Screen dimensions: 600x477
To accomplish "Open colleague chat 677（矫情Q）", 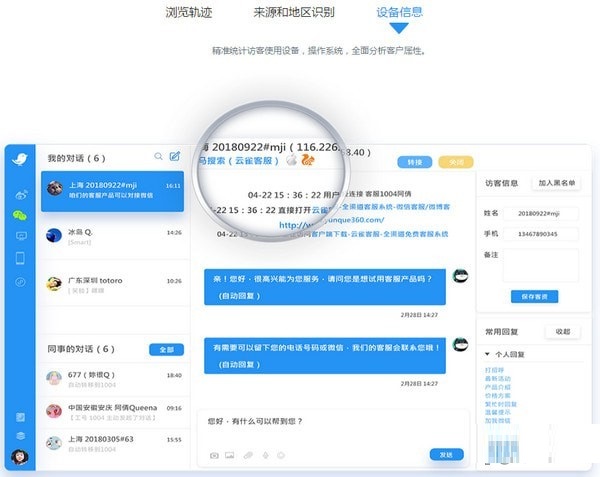I will pos(114,379).
